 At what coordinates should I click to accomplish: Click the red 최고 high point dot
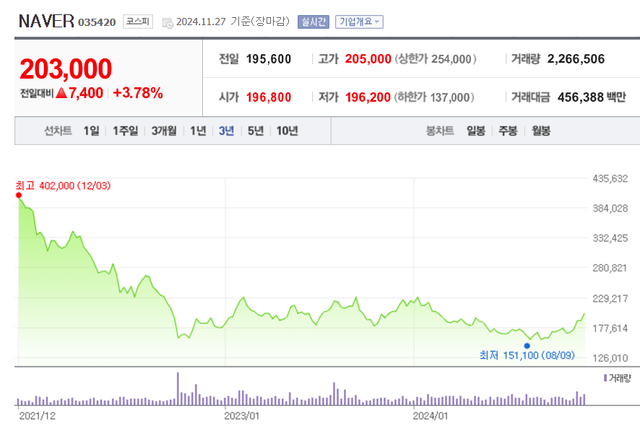click(x=19, y=196)
